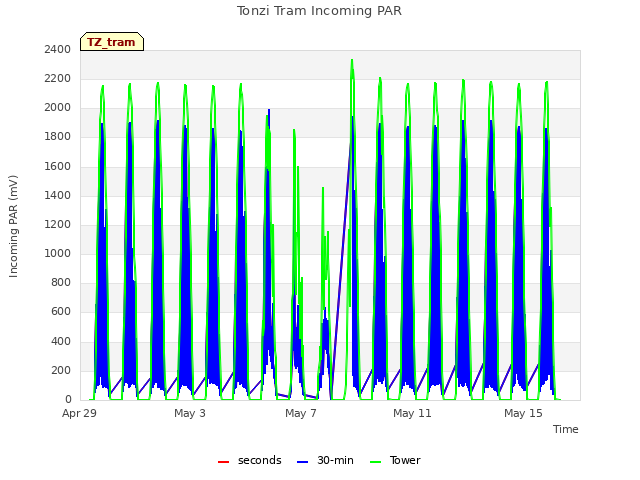This screenshot has width=640, height=480.
Task: Click the Time axis label
Action: coord(566,429)
